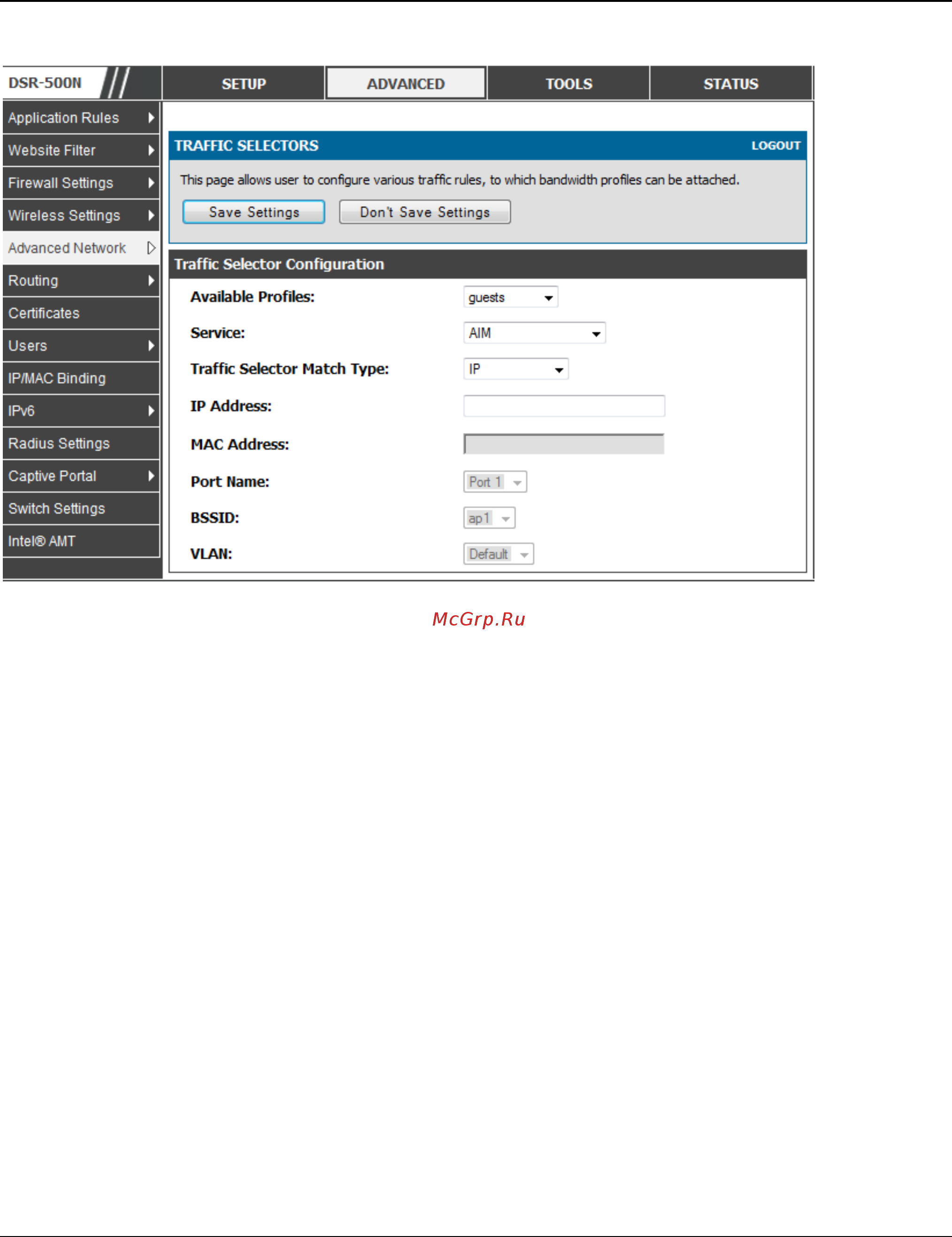The height and width of the screenshot is (1237, 952).
Task: Click the MAC Address input field
Action: click(564, 444)
